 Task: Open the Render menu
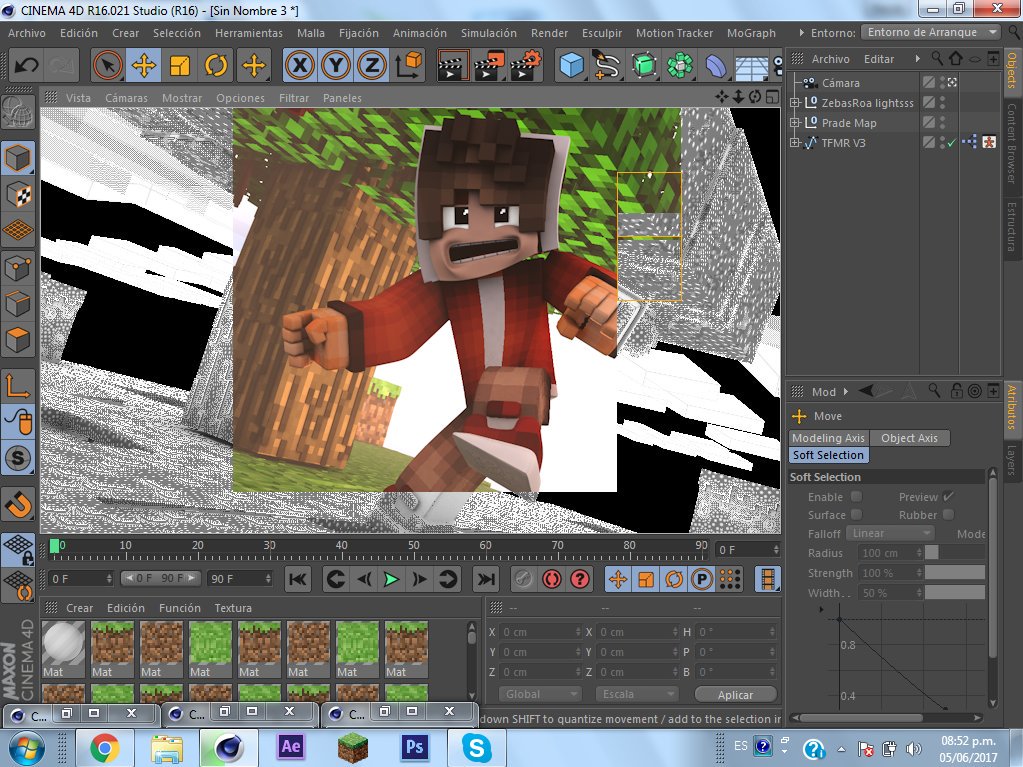pyautogui.click(x=549, y=33)
